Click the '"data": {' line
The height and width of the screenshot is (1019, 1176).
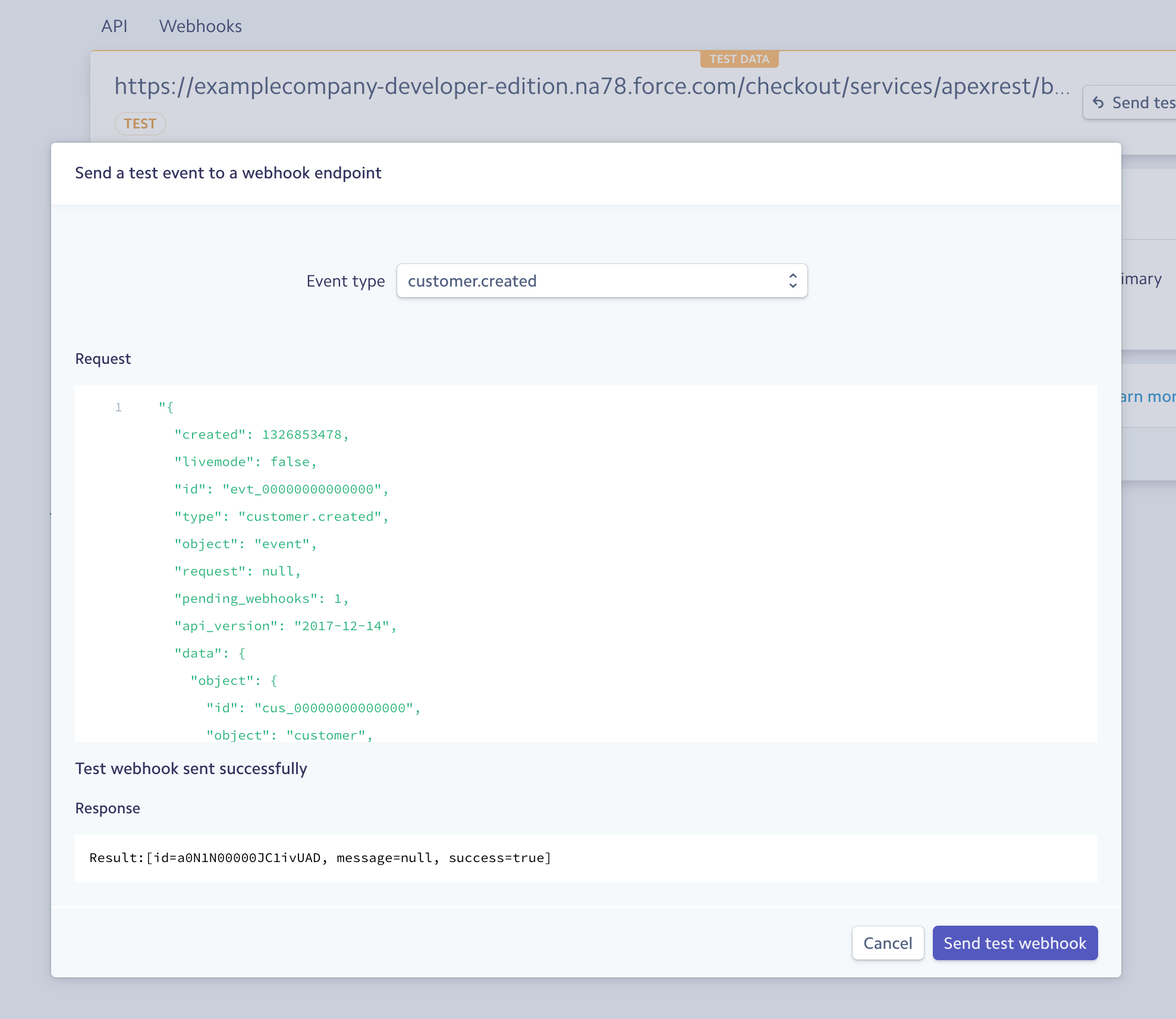[x=210, y=653]
